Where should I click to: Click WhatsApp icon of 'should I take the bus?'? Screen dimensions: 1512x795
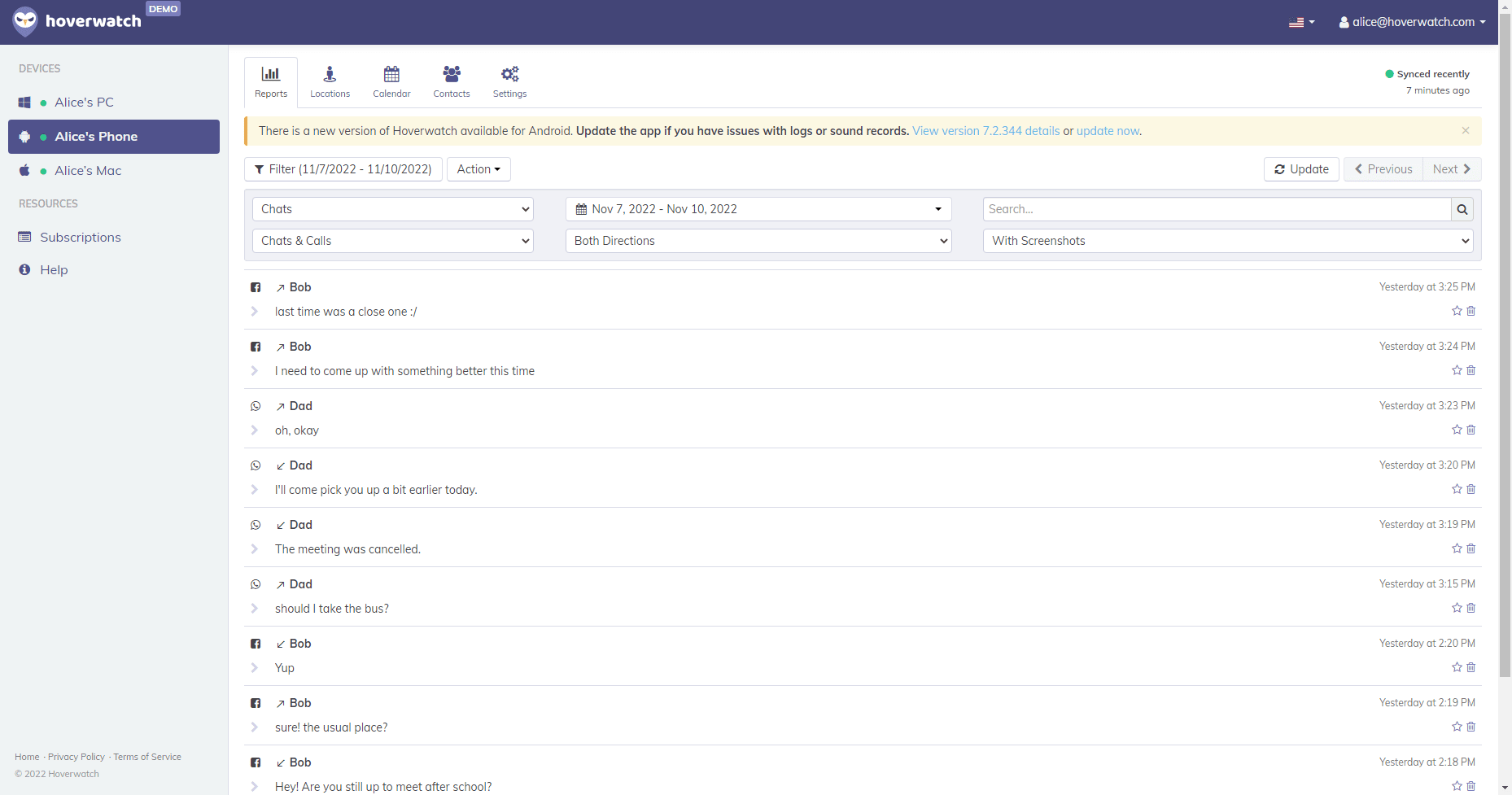256,584
